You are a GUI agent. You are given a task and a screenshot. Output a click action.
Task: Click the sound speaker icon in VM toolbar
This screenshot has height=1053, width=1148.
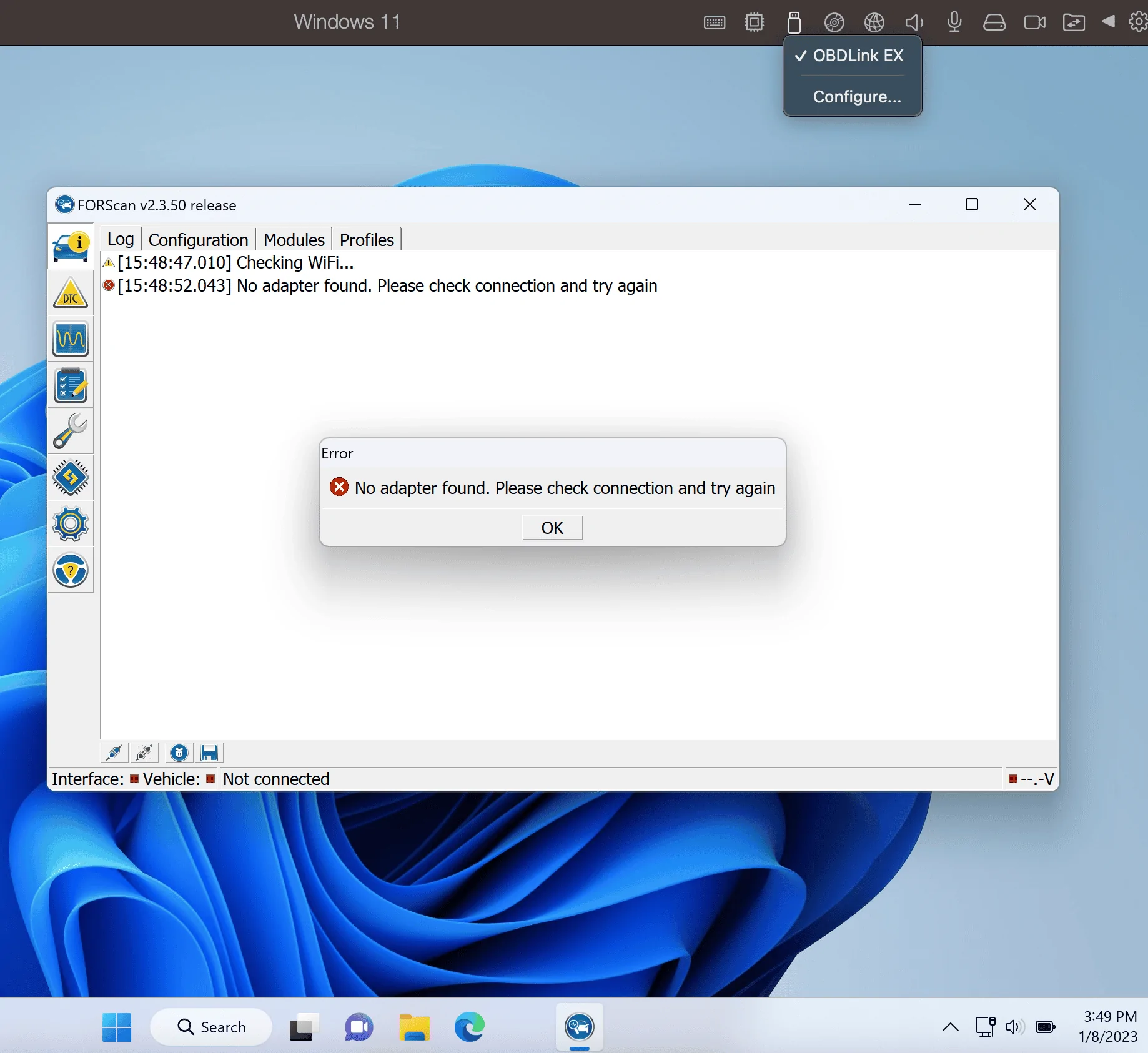(x=914, y=23)
